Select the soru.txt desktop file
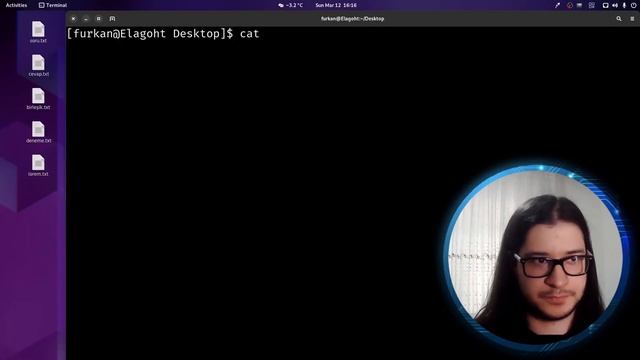Image resolution: width=640 pixels, height=360 pixels. pyautogui.click(x=38, y=32)
